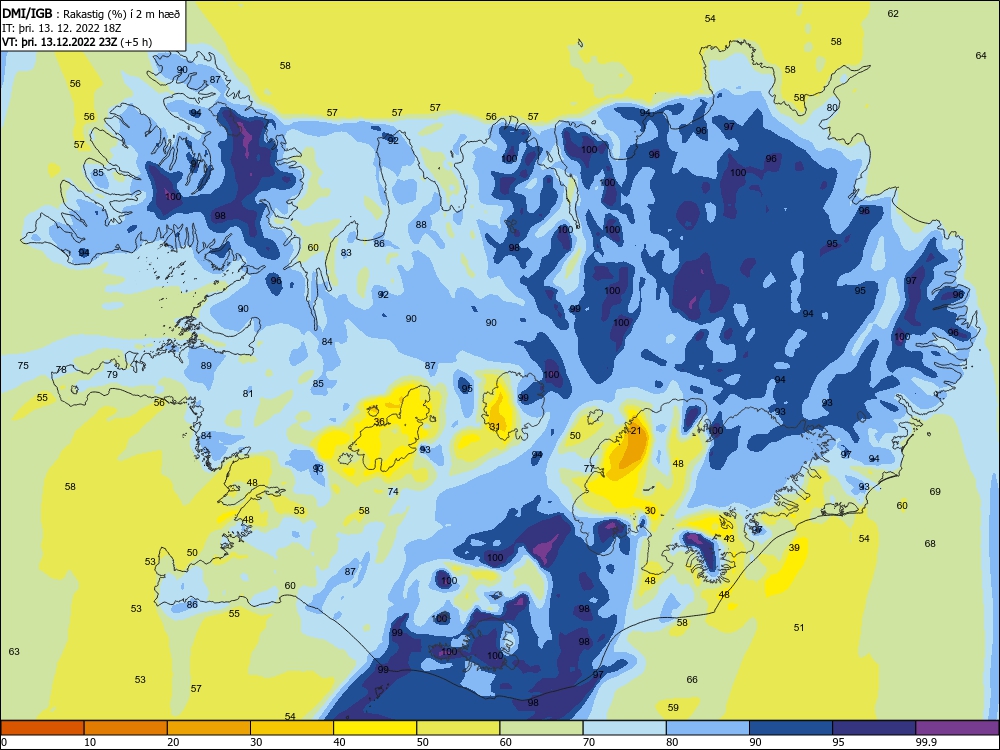Select the 10–20 orange legend swatch

click(x=126, y=728)
